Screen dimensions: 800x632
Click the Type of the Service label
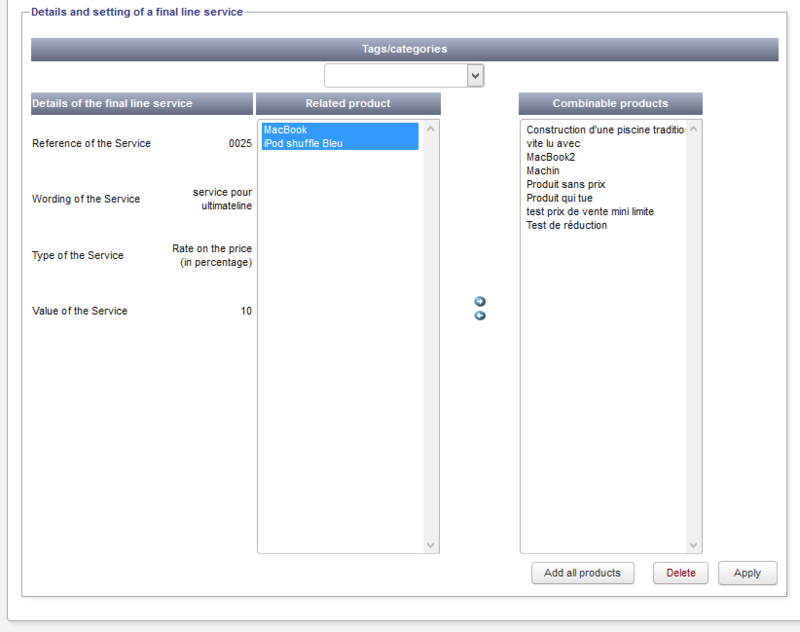(78, 255)
